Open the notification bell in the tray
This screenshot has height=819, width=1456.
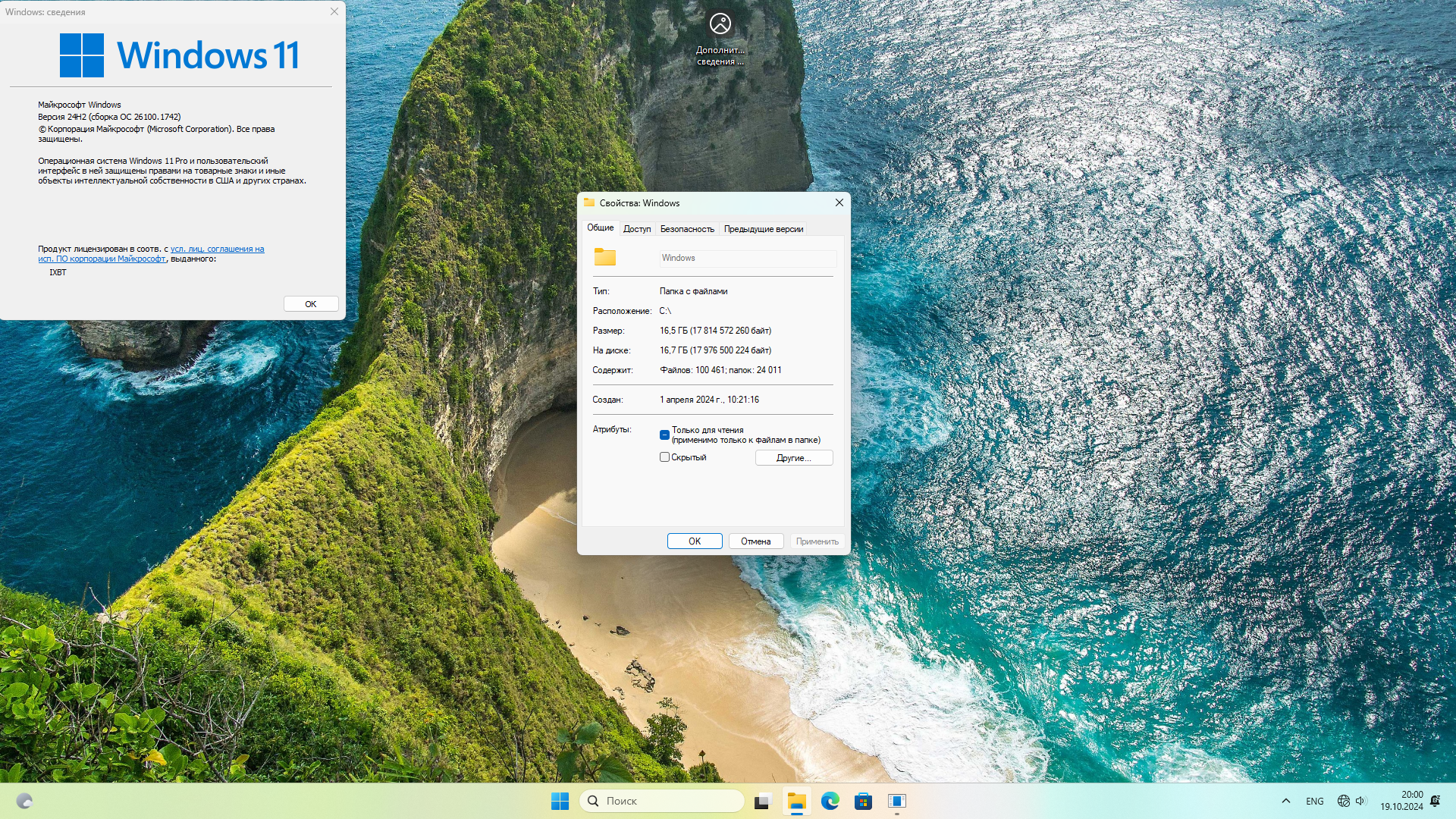[x=1435, y=801]
